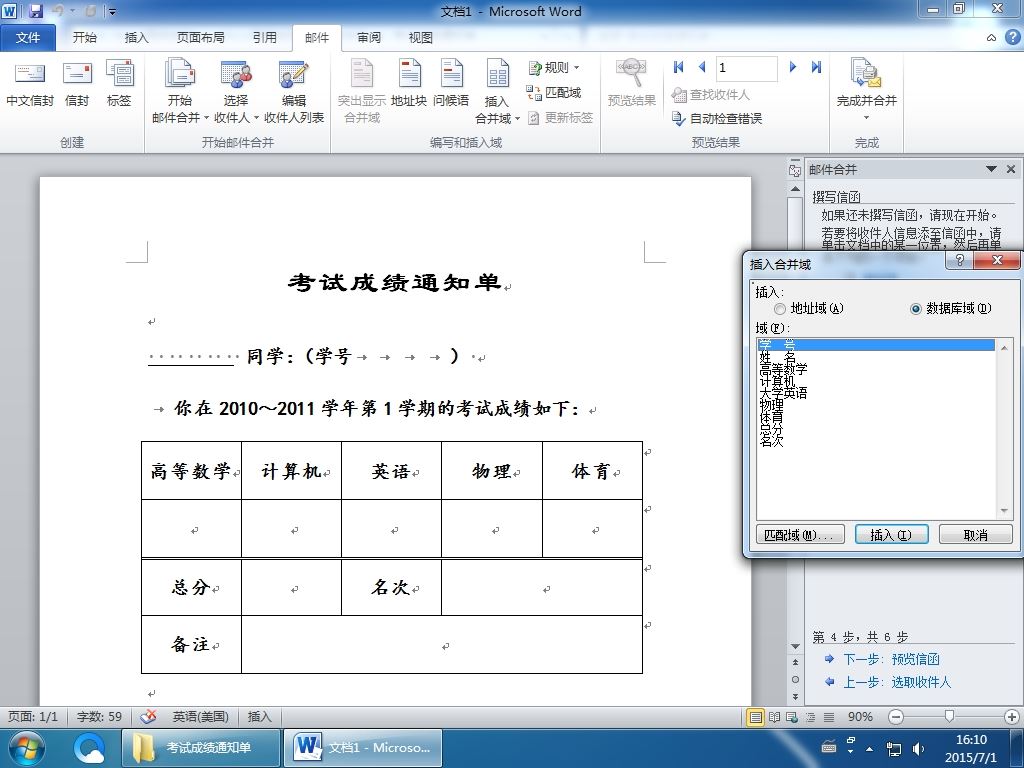Select Web Layout view icon
Image resolution: width=1024 pixels, height=768 pixels.
[792, 717]
